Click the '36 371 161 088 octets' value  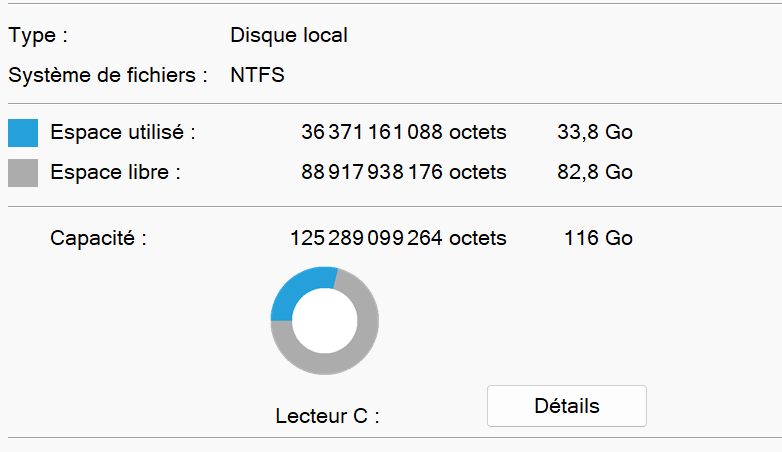point(403,132)
